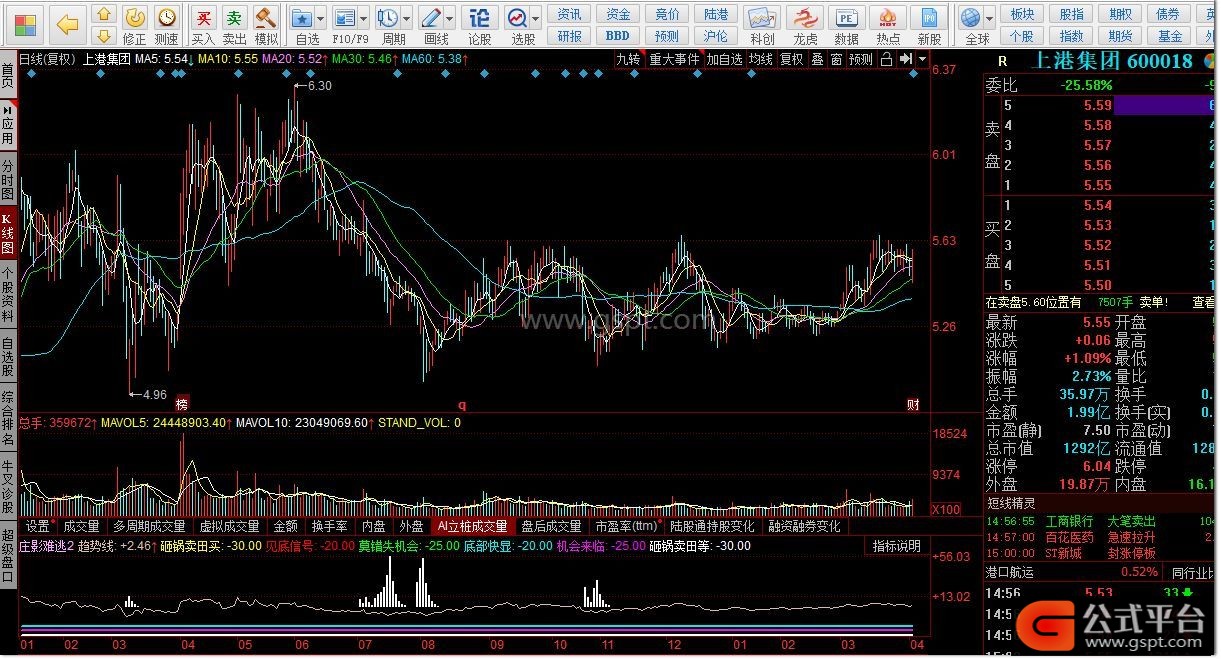Screen dimensions: 1221x659
Task: Open the 模拟 simulated trading gavel
Action: click(265, 18)
